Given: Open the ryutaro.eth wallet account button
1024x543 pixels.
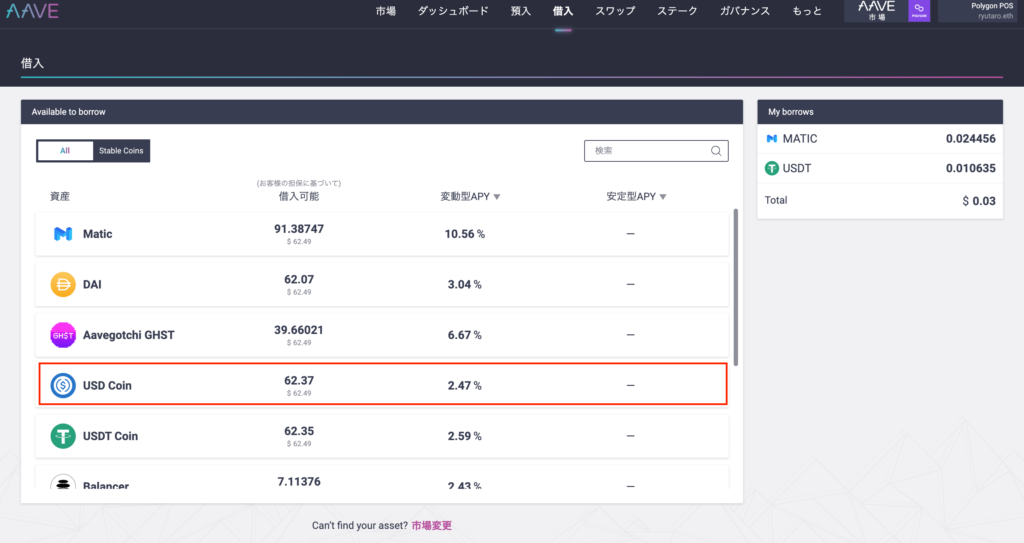Looking at the screenshot, I should click(980, 10).
